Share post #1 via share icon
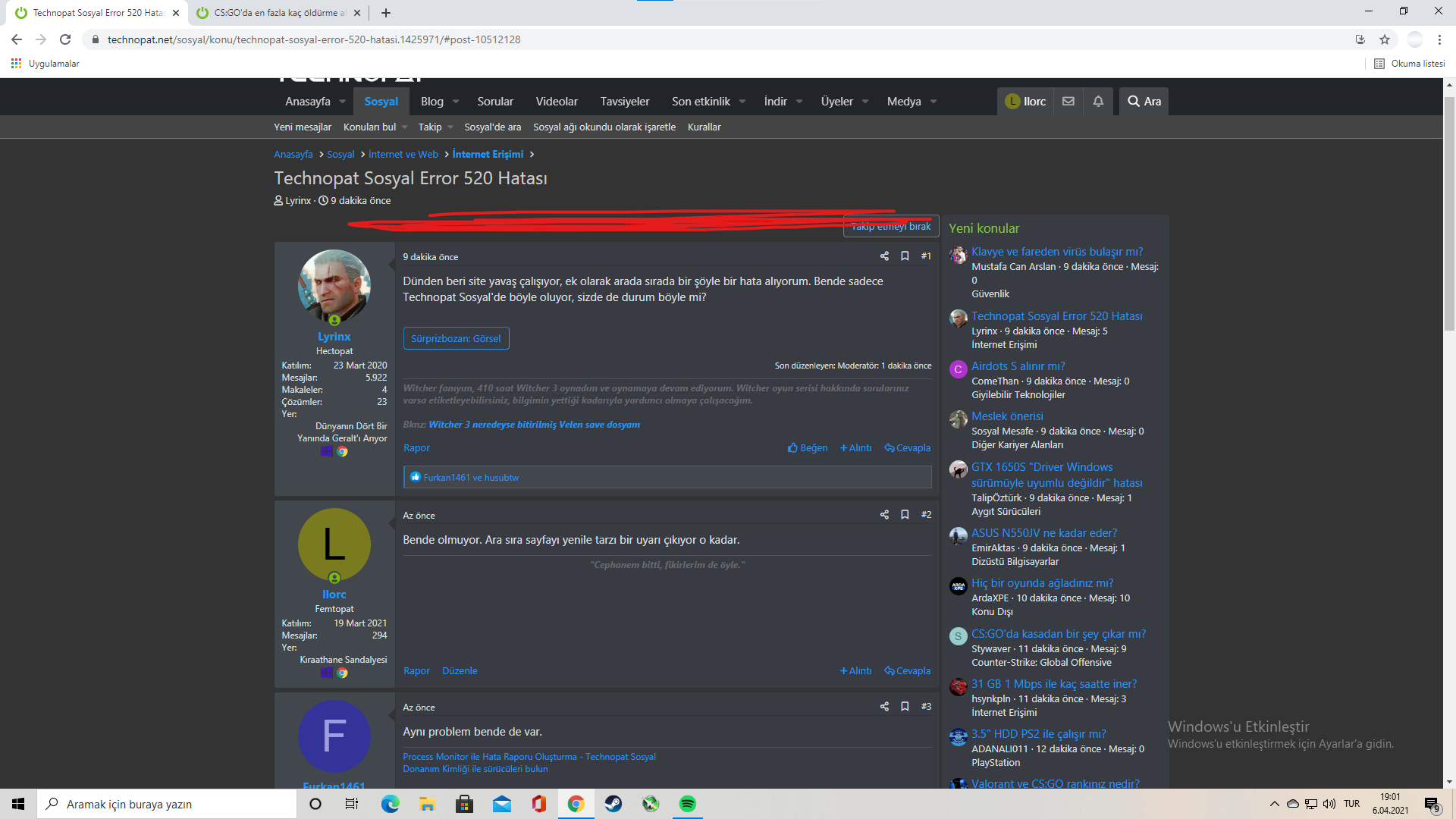This screenshot has width=1456, height=819. tap(884, 256)
